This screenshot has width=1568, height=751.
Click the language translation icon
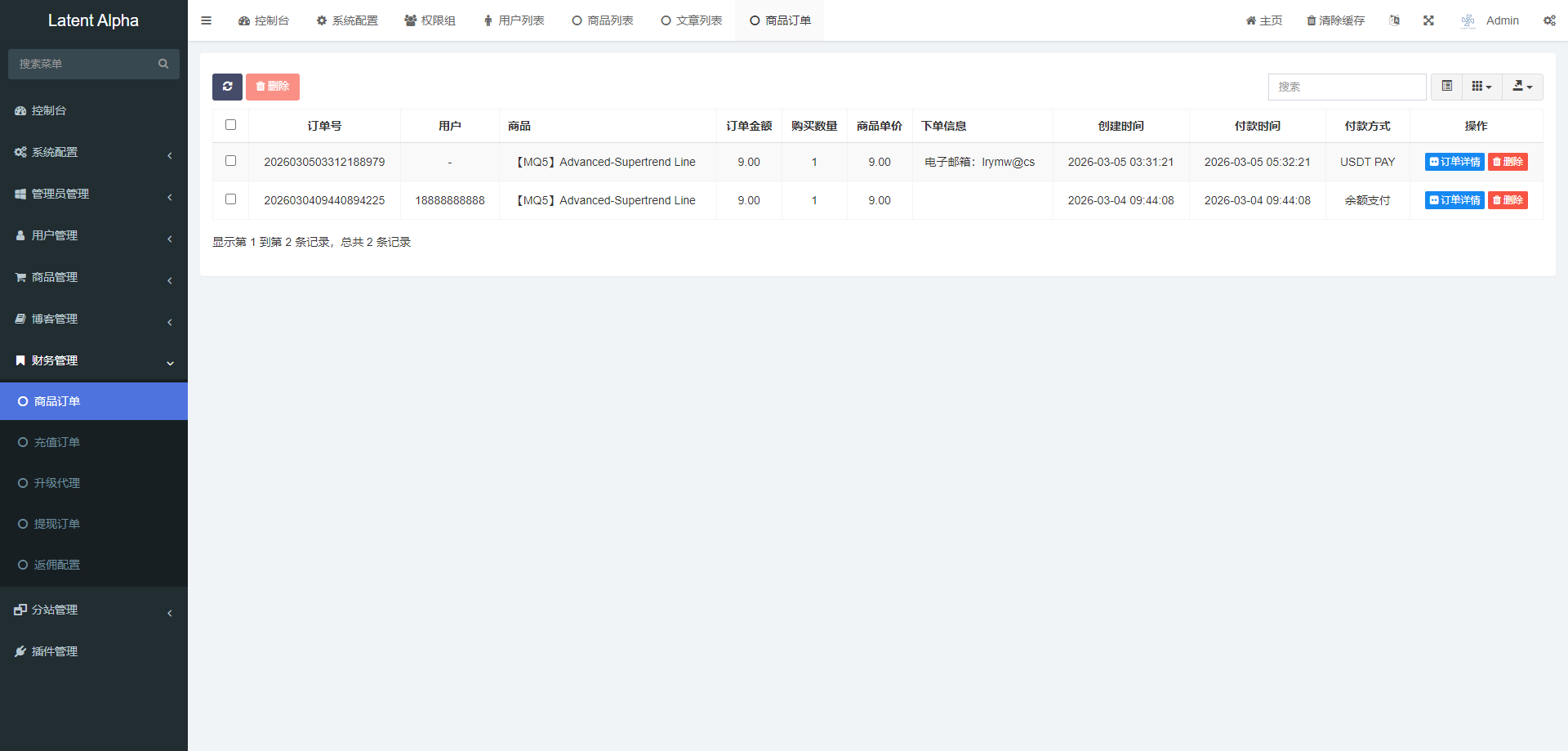pos(1394,20)
